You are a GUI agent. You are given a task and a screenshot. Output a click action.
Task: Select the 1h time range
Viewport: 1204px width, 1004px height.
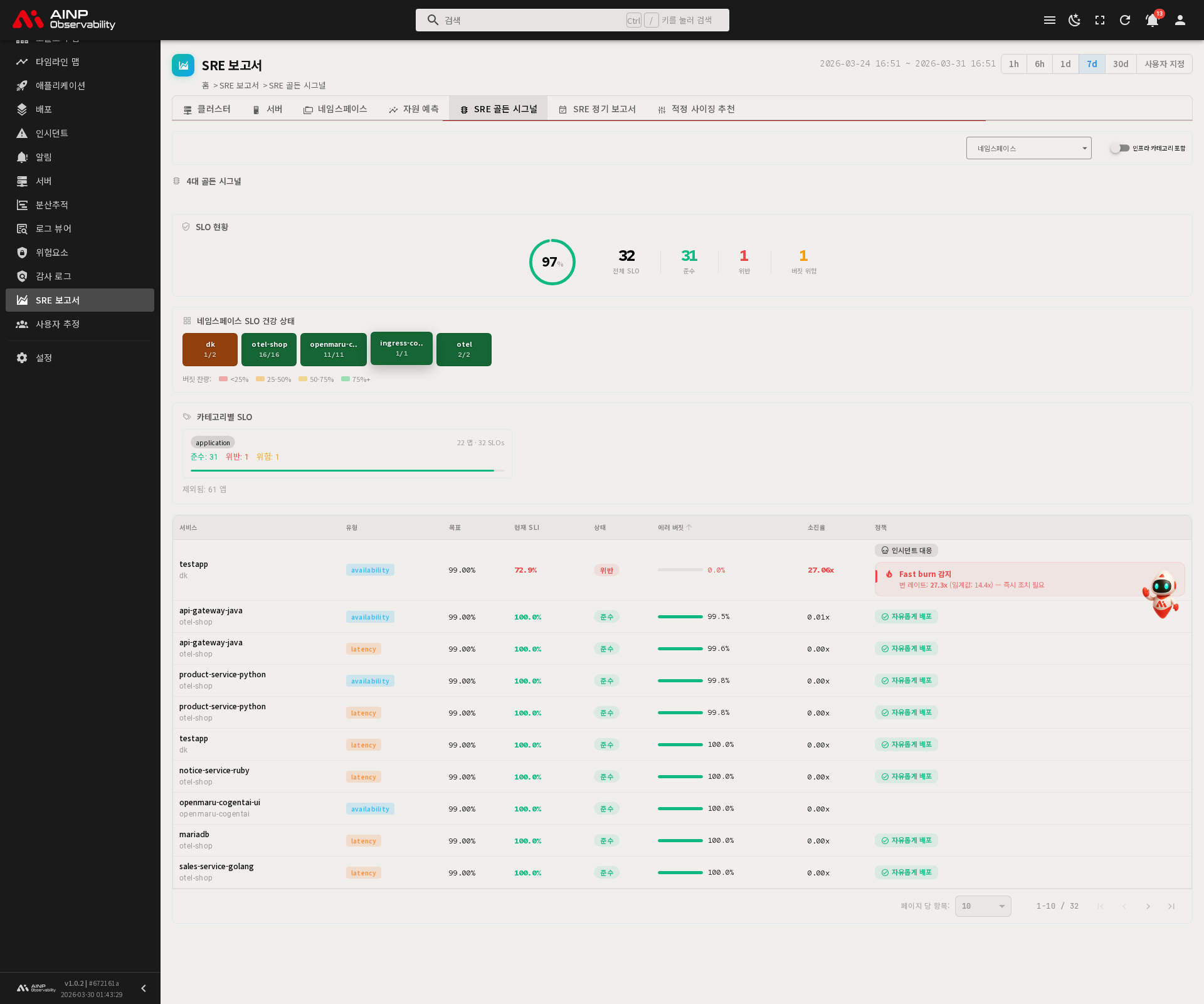(x=1013, y=64)
